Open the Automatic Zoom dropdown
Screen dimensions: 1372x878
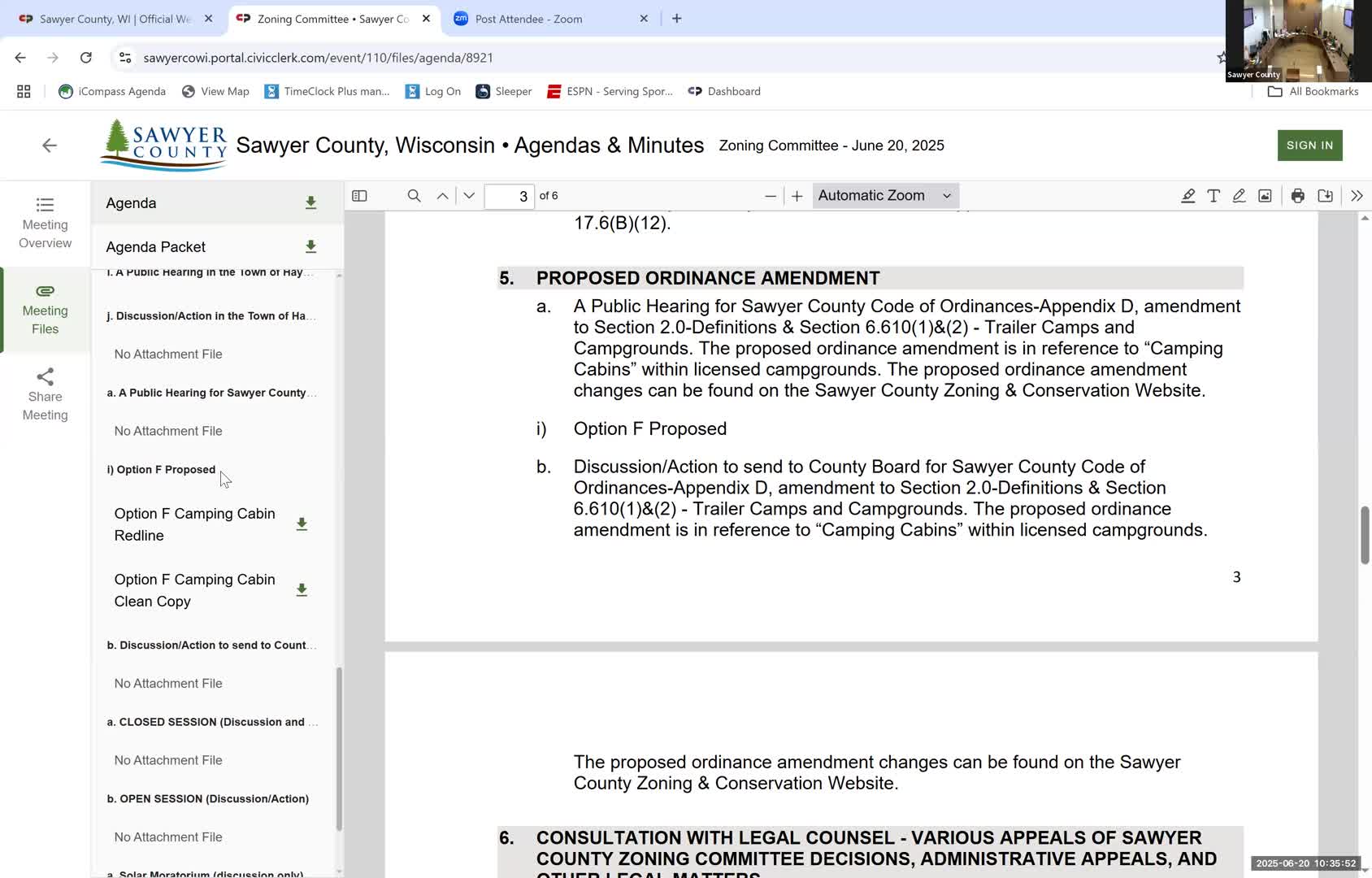point(885,196)
